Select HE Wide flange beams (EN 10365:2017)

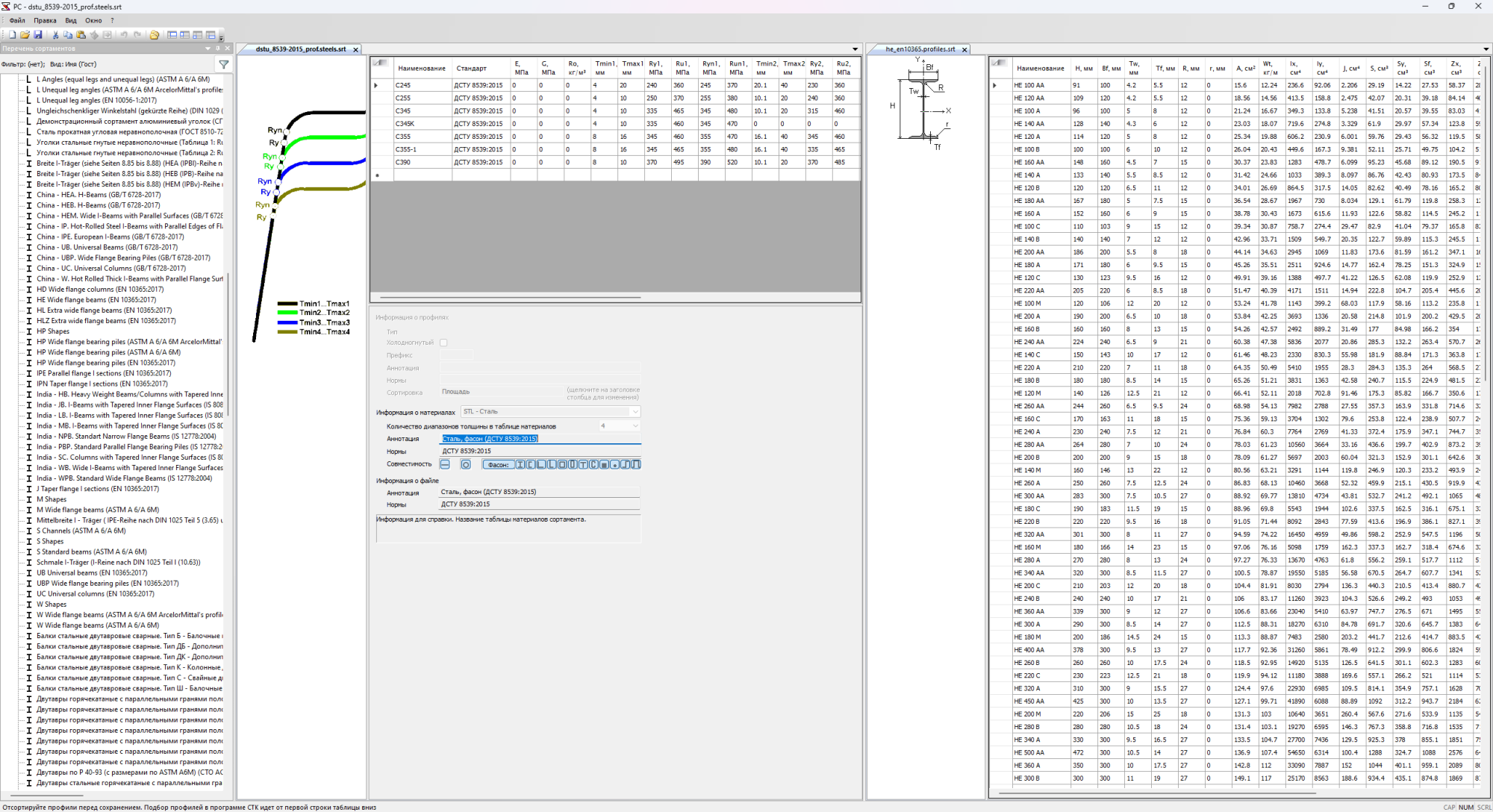pyautogui.click(x=96, y=300)
